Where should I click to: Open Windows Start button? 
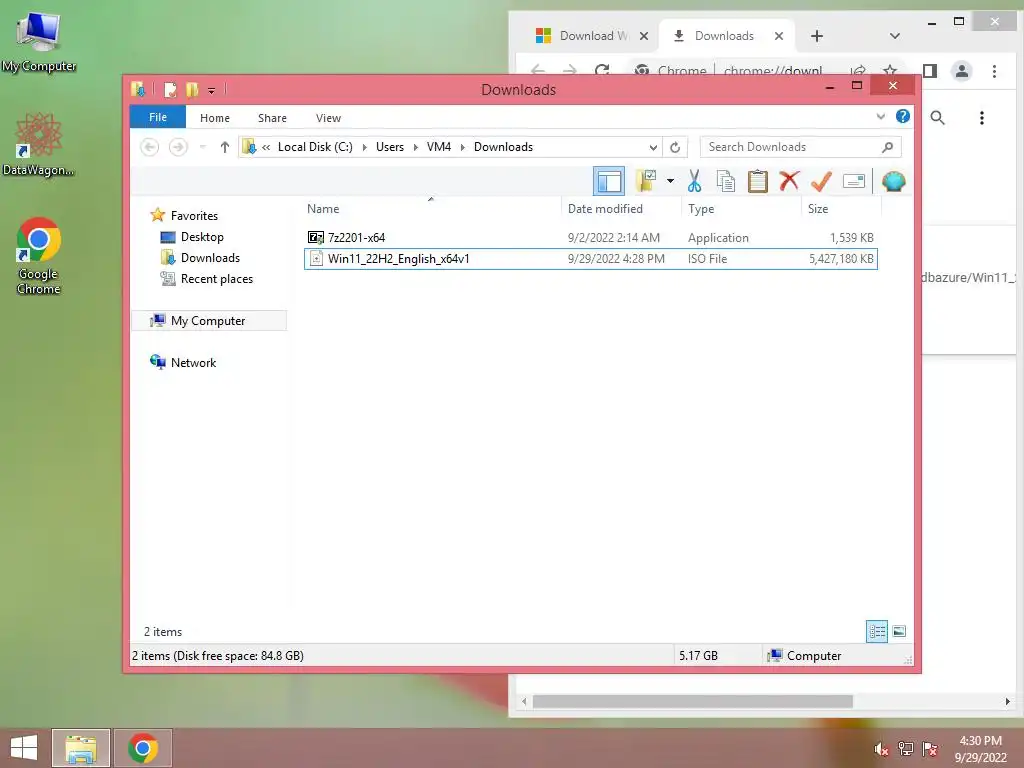pos(24,748)
